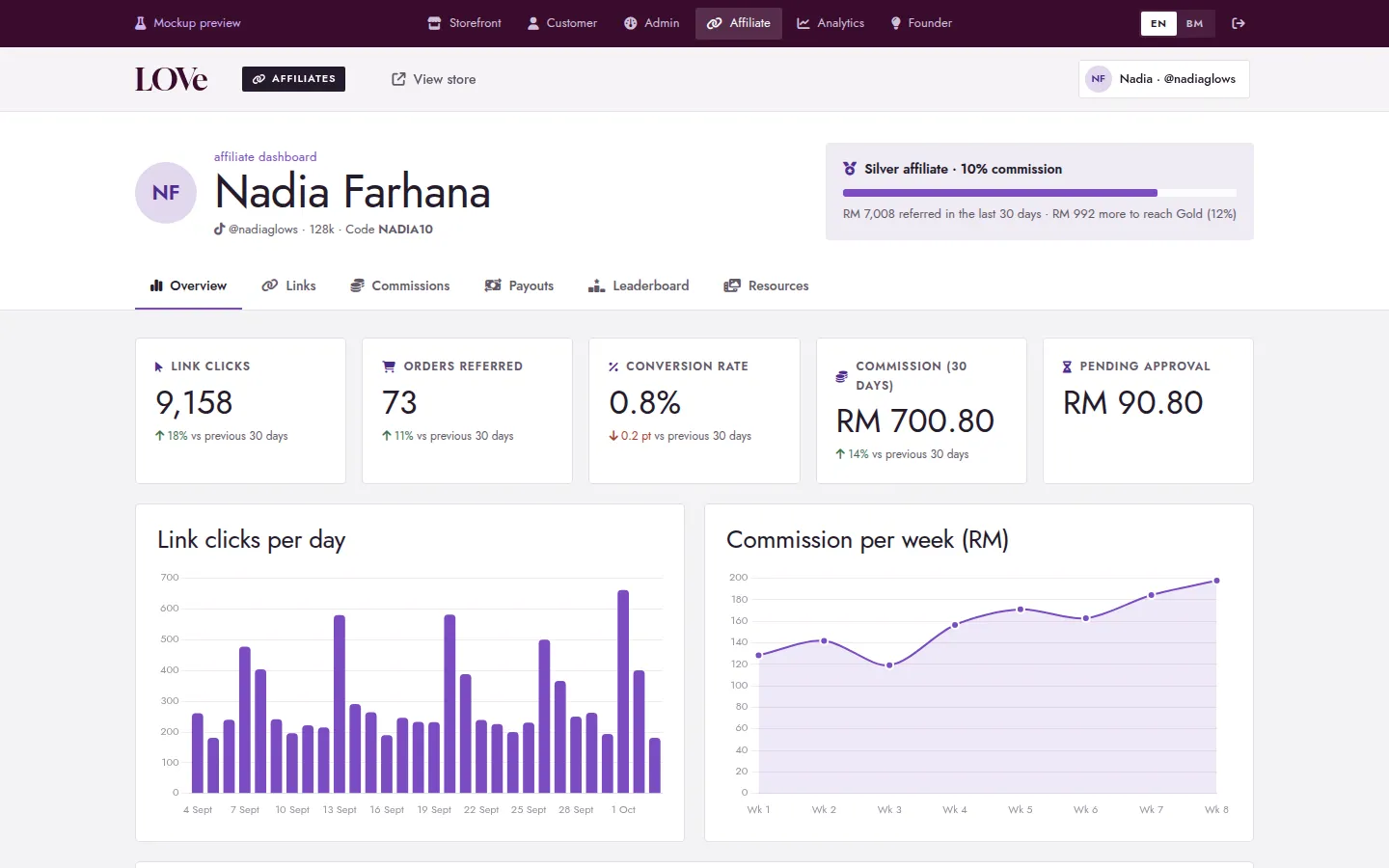
Task: Click the logout icon in the top bar
Action: click(x=1239, y=23)
